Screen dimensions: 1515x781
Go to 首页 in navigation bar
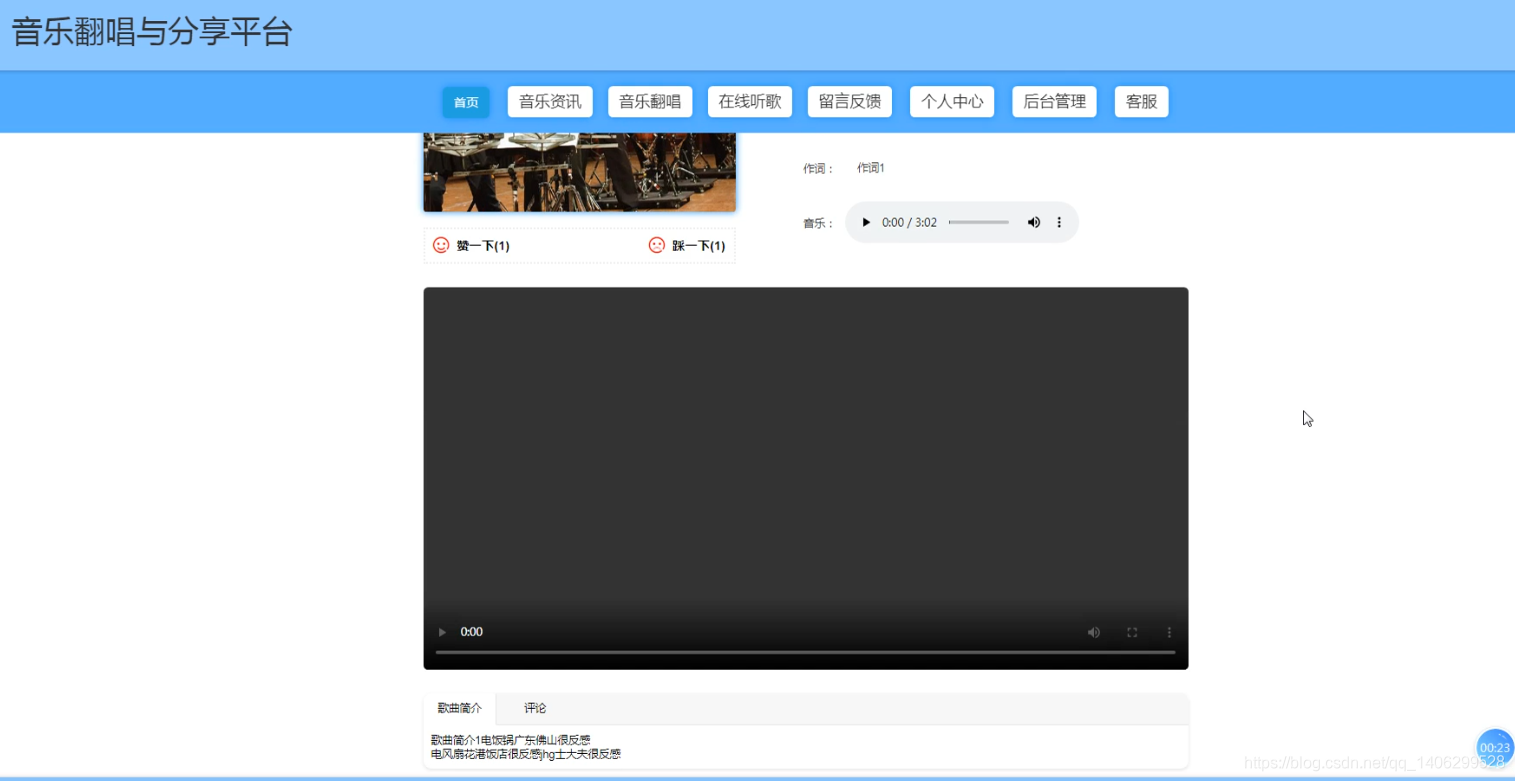(x=466, y=102)
